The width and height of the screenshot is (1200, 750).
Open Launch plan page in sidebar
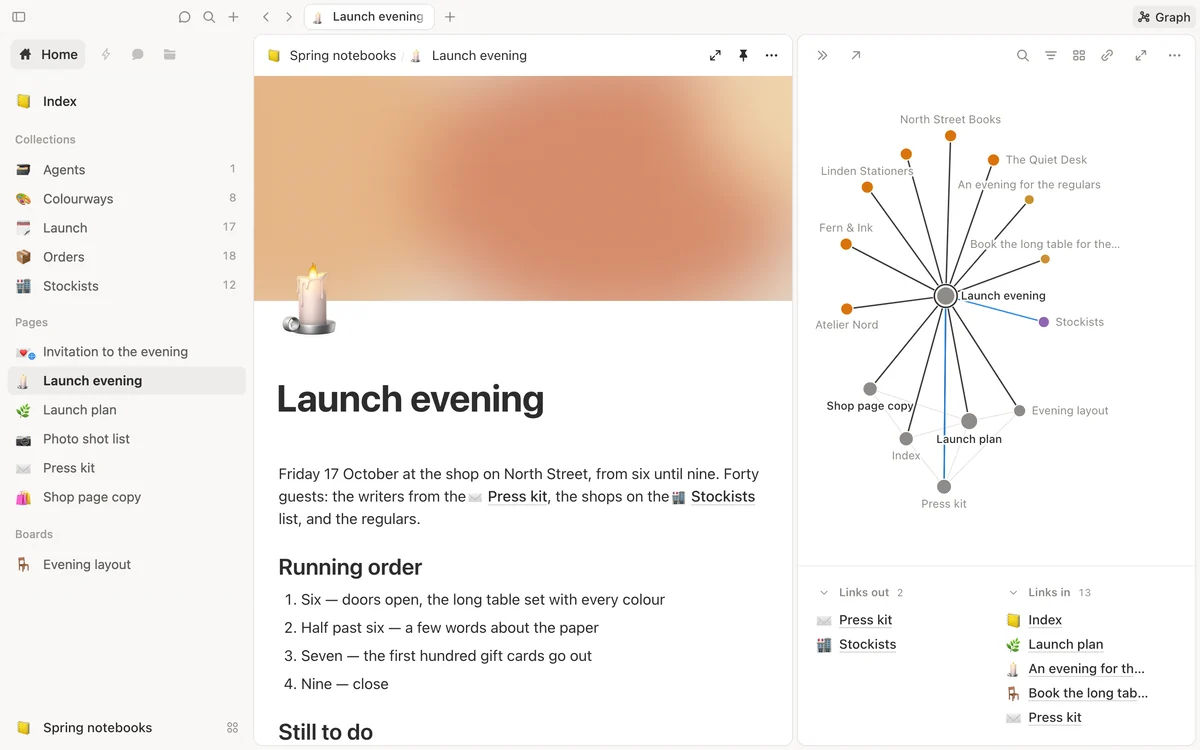(x=127, y=410)
